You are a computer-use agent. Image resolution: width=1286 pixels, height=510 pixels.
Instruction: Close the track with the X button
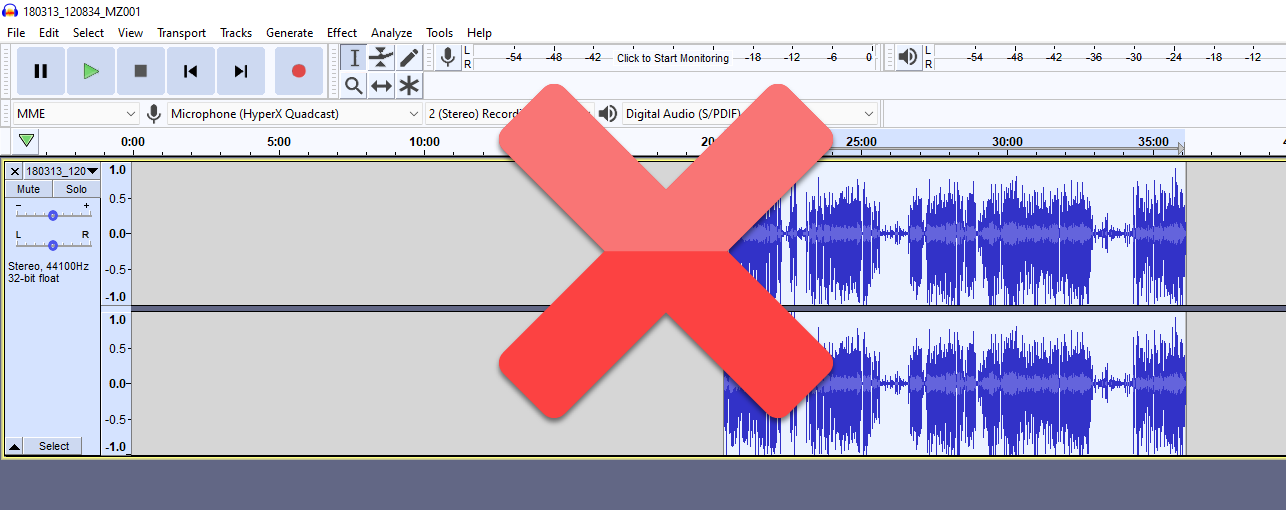coord(15,171)
